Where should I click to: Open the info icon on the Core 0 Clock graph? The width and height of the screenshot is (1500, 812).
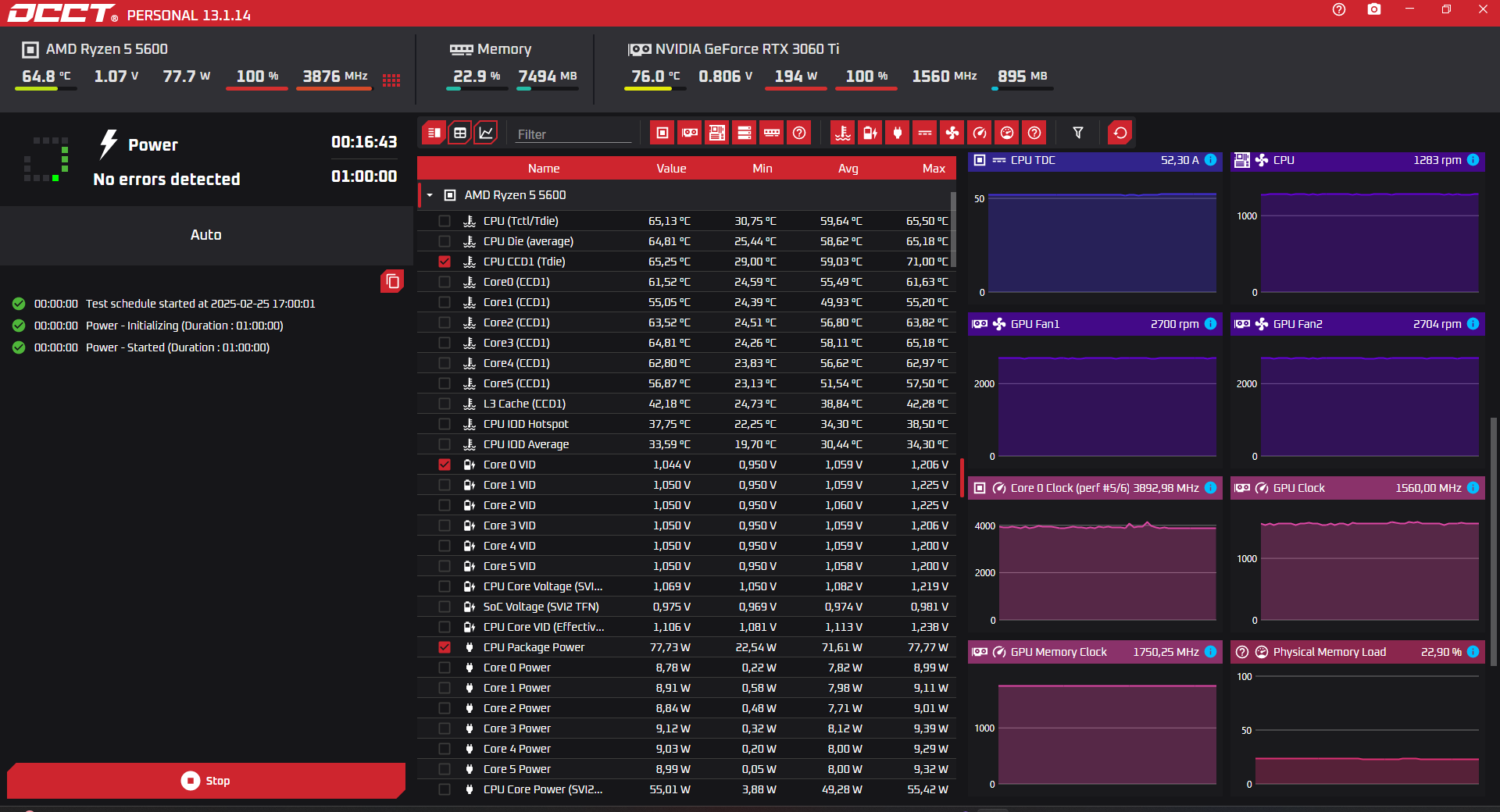[x=1211, y=488]
